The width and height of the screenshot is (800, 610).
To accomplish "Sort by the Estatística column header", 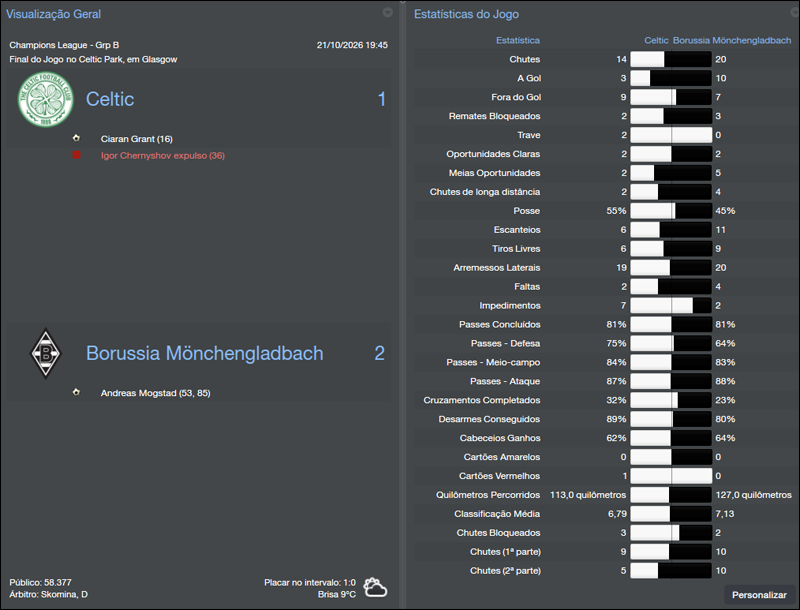I will tap(517, 40).
